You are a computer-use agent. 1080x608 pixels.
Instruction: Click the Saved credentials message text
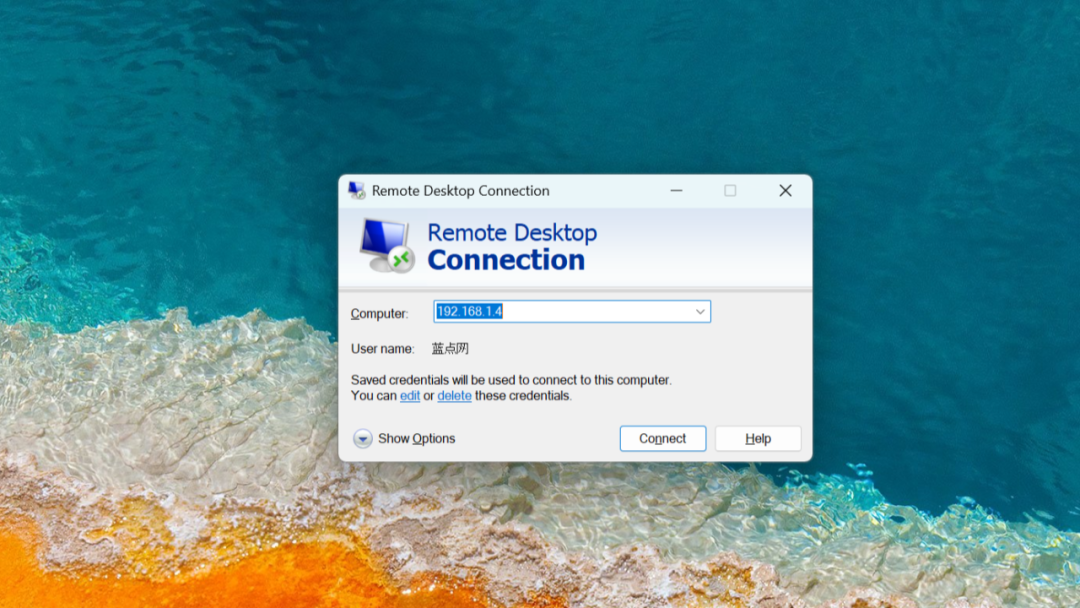pyautogui.click(x=511, y=388)
